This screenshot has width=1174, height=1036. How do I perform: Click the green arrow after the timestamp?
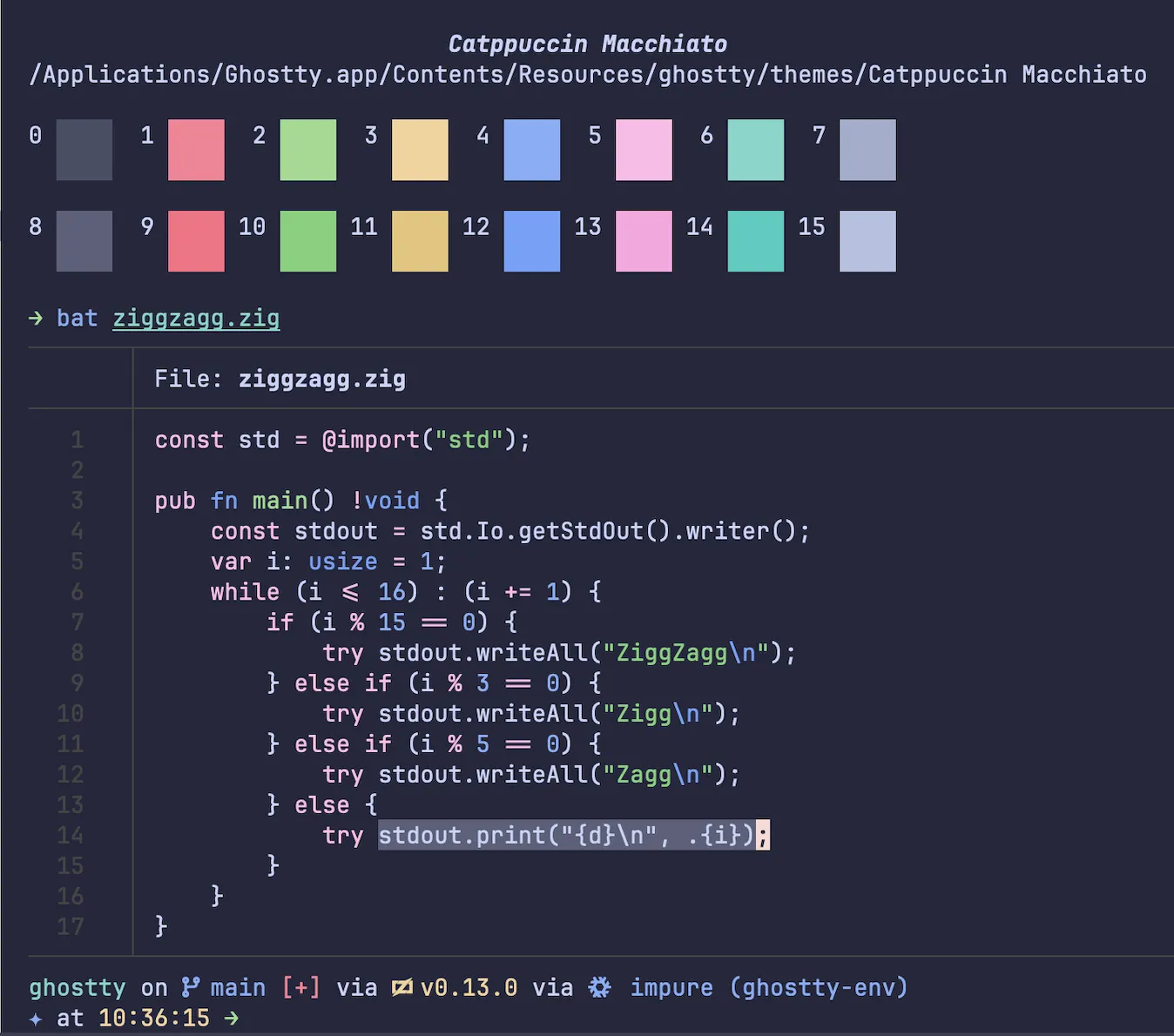(x=231, y=1019)
